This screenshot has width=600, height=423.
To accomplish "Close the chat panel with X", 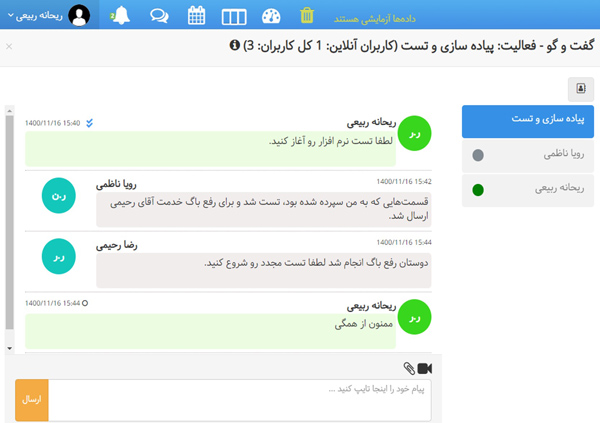I will click(9, 46).
